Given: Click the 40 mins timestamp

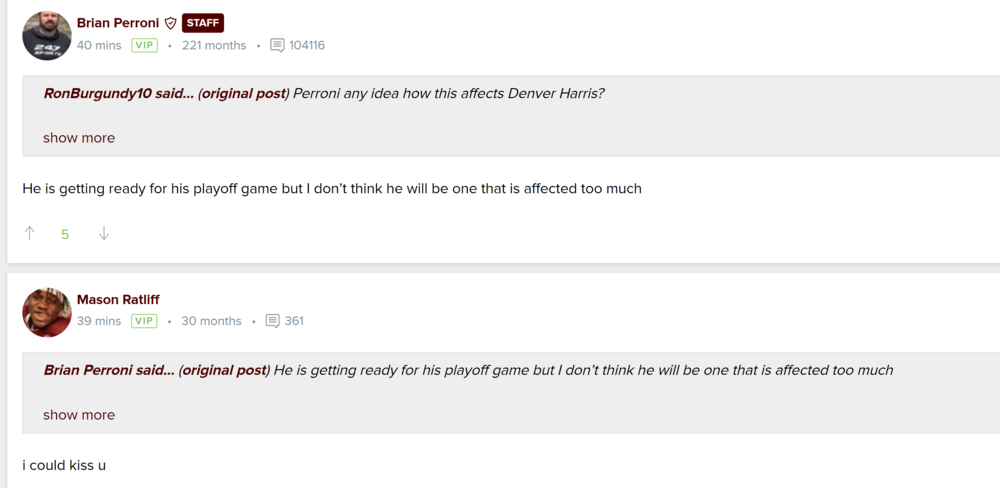Looking at the screenshot, I should coord(99,45).
